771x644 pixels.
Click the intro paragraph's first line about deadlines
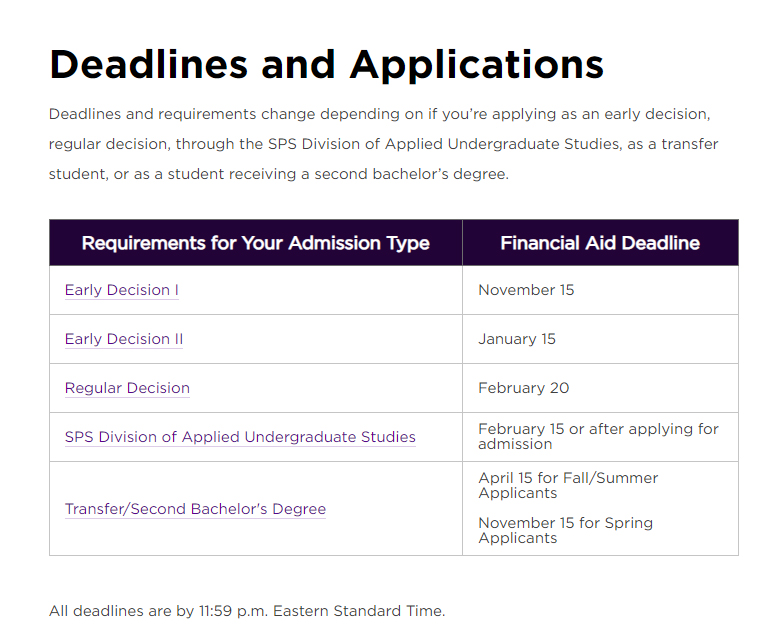coord(379,114)
